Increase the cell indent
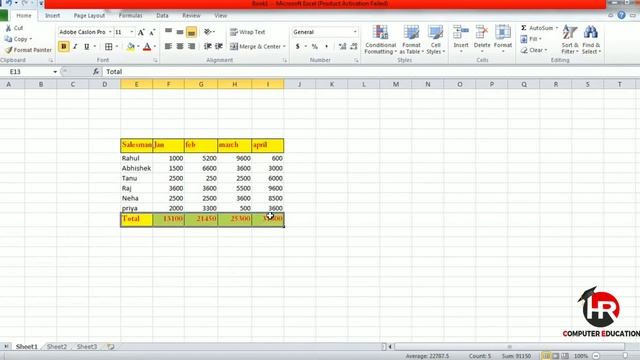The width and height of the screenshot is (640, 360). (219, 47)
